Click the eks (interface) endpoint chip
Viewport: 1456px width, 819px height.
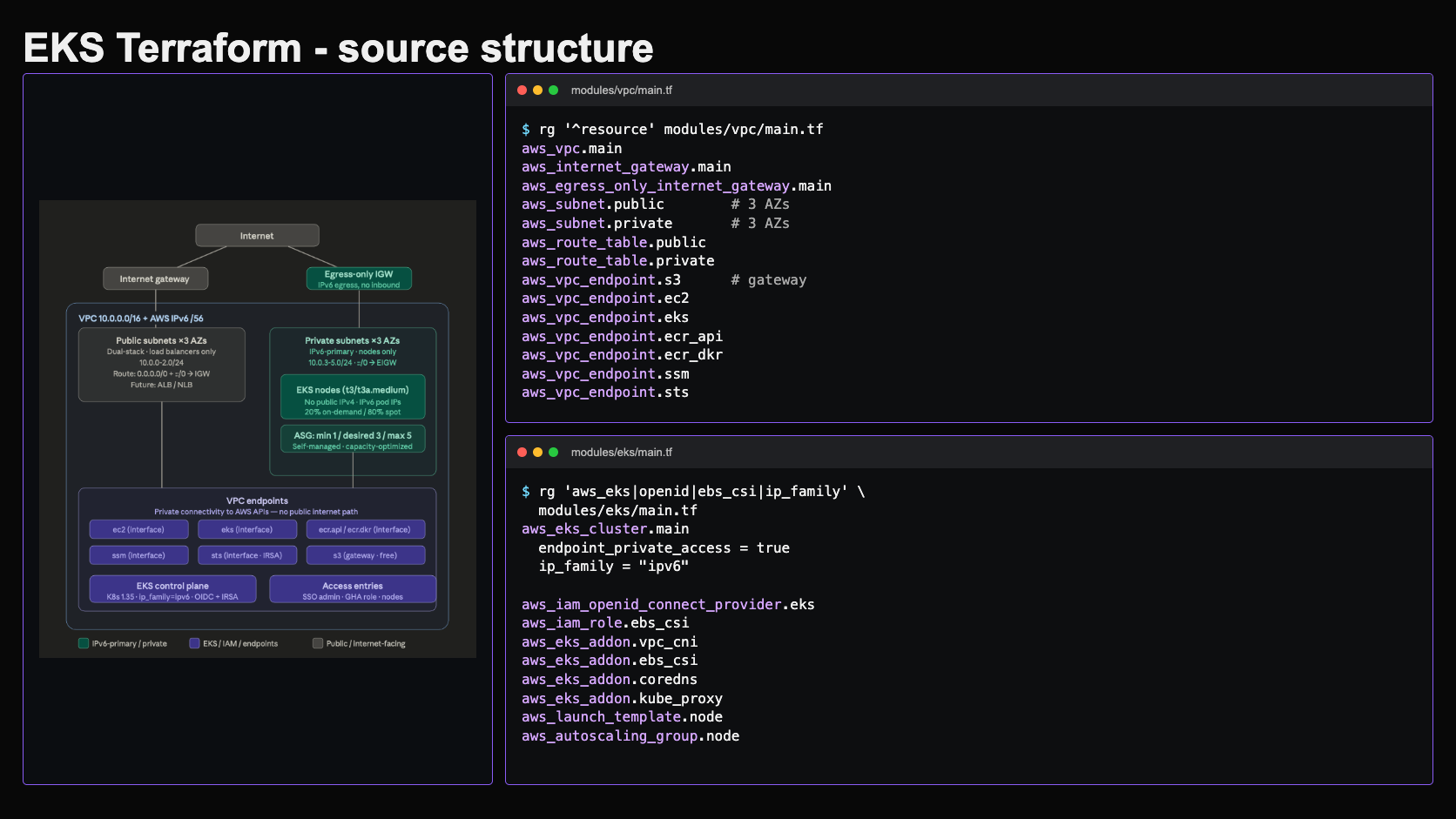click(x=247, y=529)
